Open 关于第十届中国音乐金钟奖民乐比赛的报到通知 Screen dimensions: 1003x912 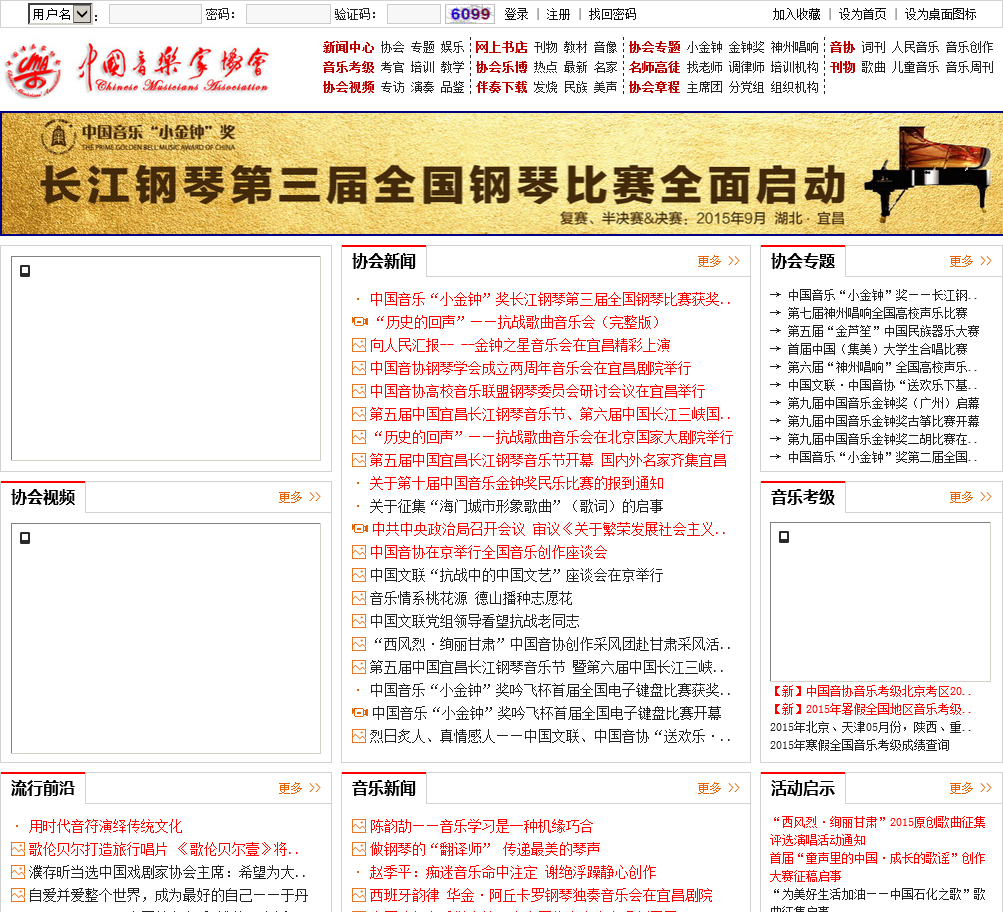tap(516, 484)
